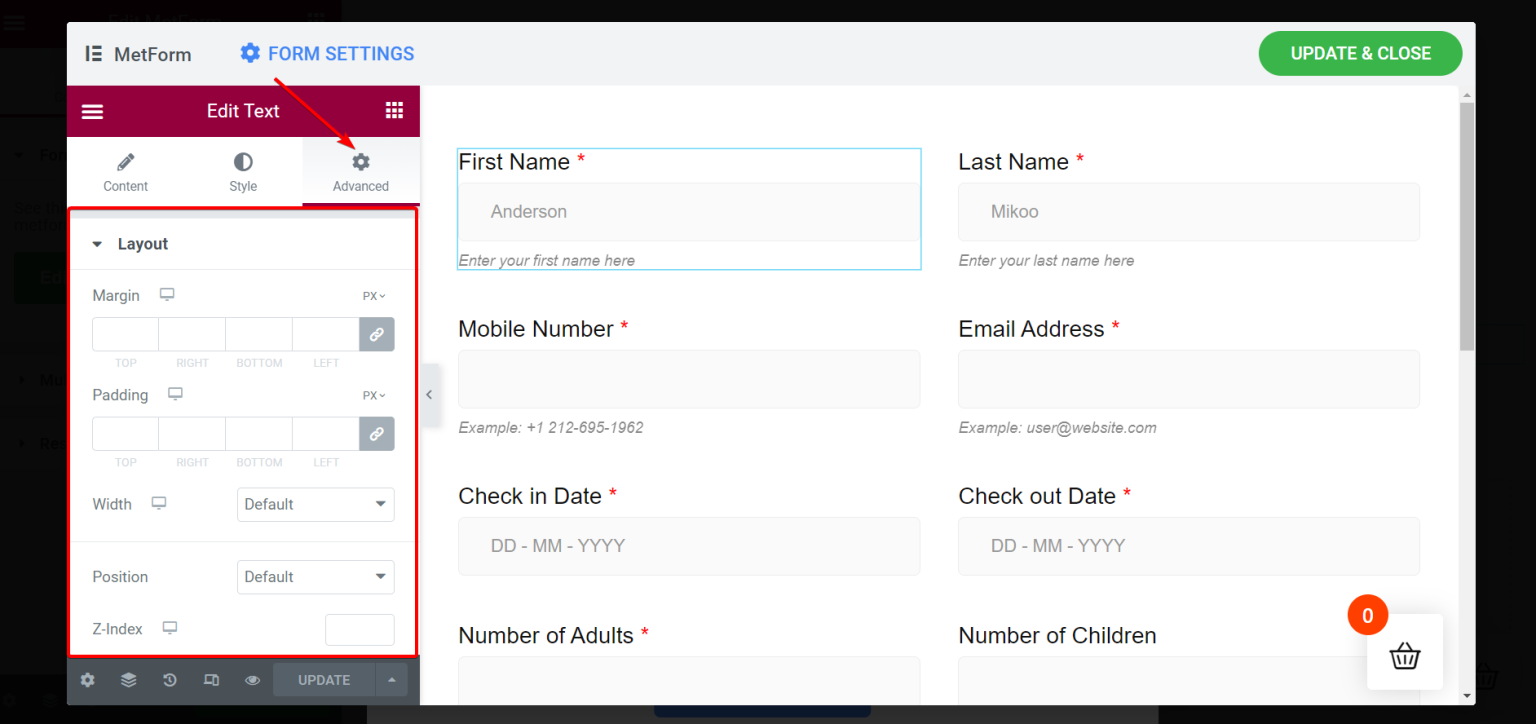This screenshot has width=1536, height=724.
Task: Open the widget library grid icon
Action: pos(395,111)
